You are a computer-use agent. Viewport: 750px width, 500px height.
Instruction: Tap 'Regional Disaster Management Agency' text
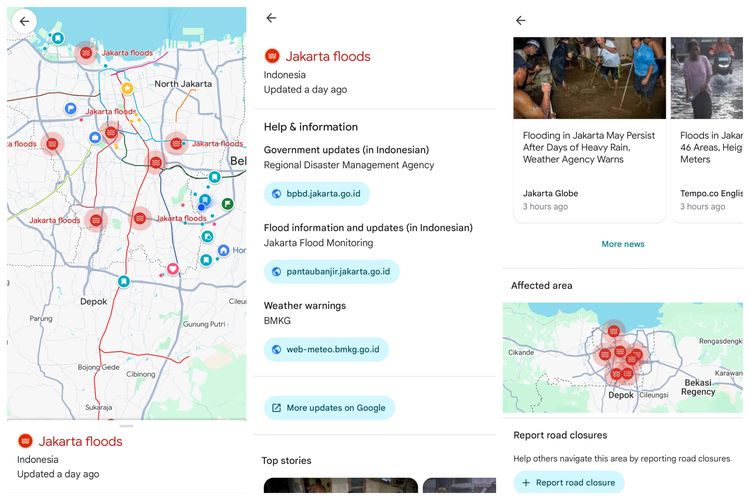(349, 165)
